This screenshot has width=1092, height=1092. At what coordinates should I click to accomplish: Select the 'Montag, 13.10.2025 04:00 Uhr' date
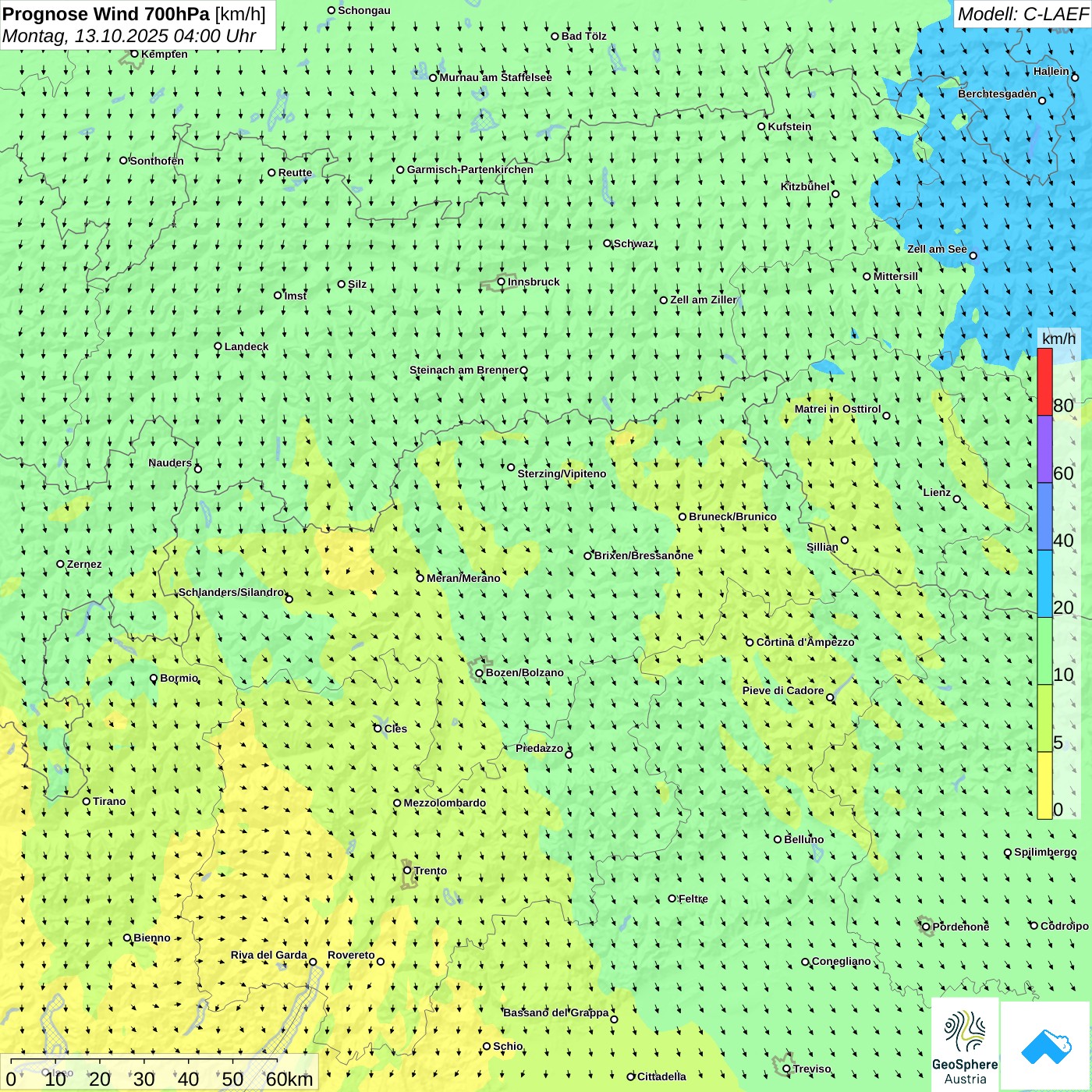point(129,36)
